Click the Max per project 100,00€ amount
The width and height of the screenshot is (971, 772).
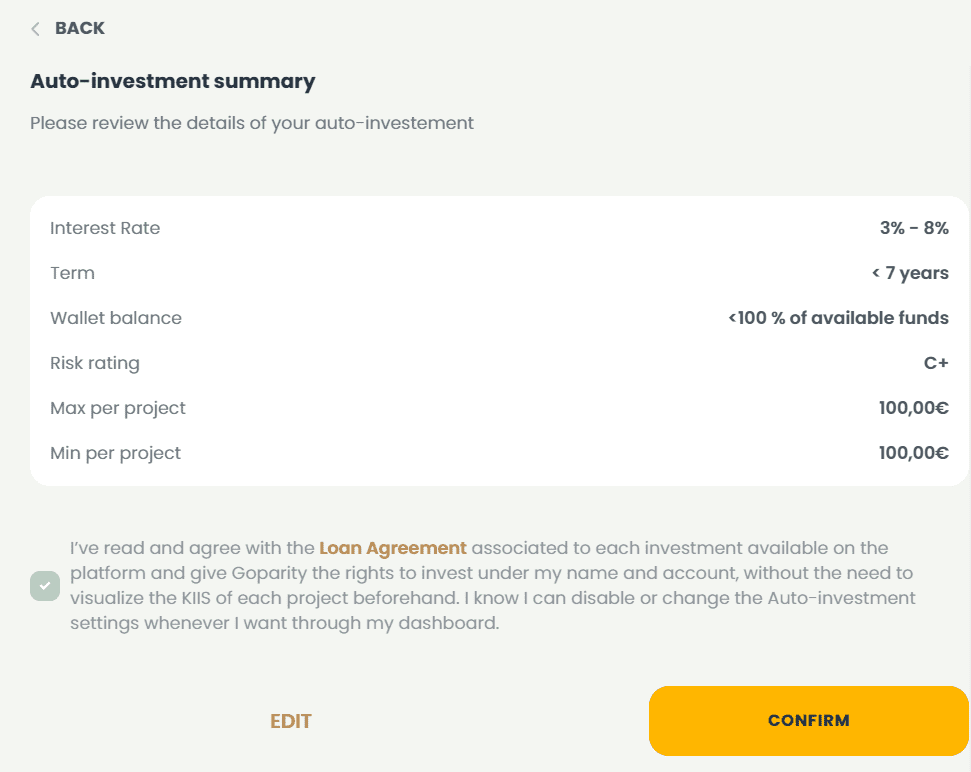click(x=913, y=408)
